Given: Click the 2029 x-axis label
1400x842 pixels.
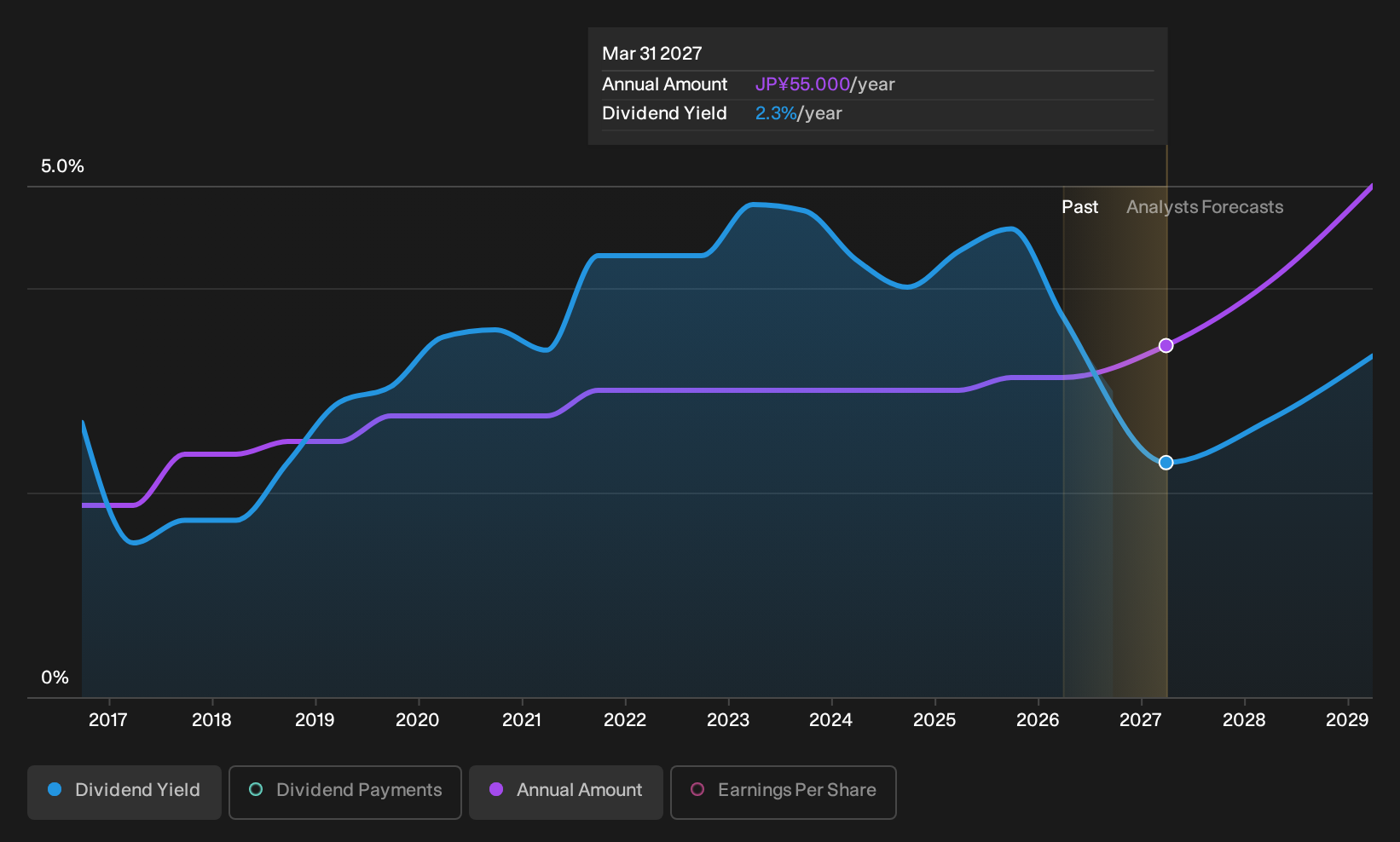Looking at the screenshot, I should tap(1347, 720).
